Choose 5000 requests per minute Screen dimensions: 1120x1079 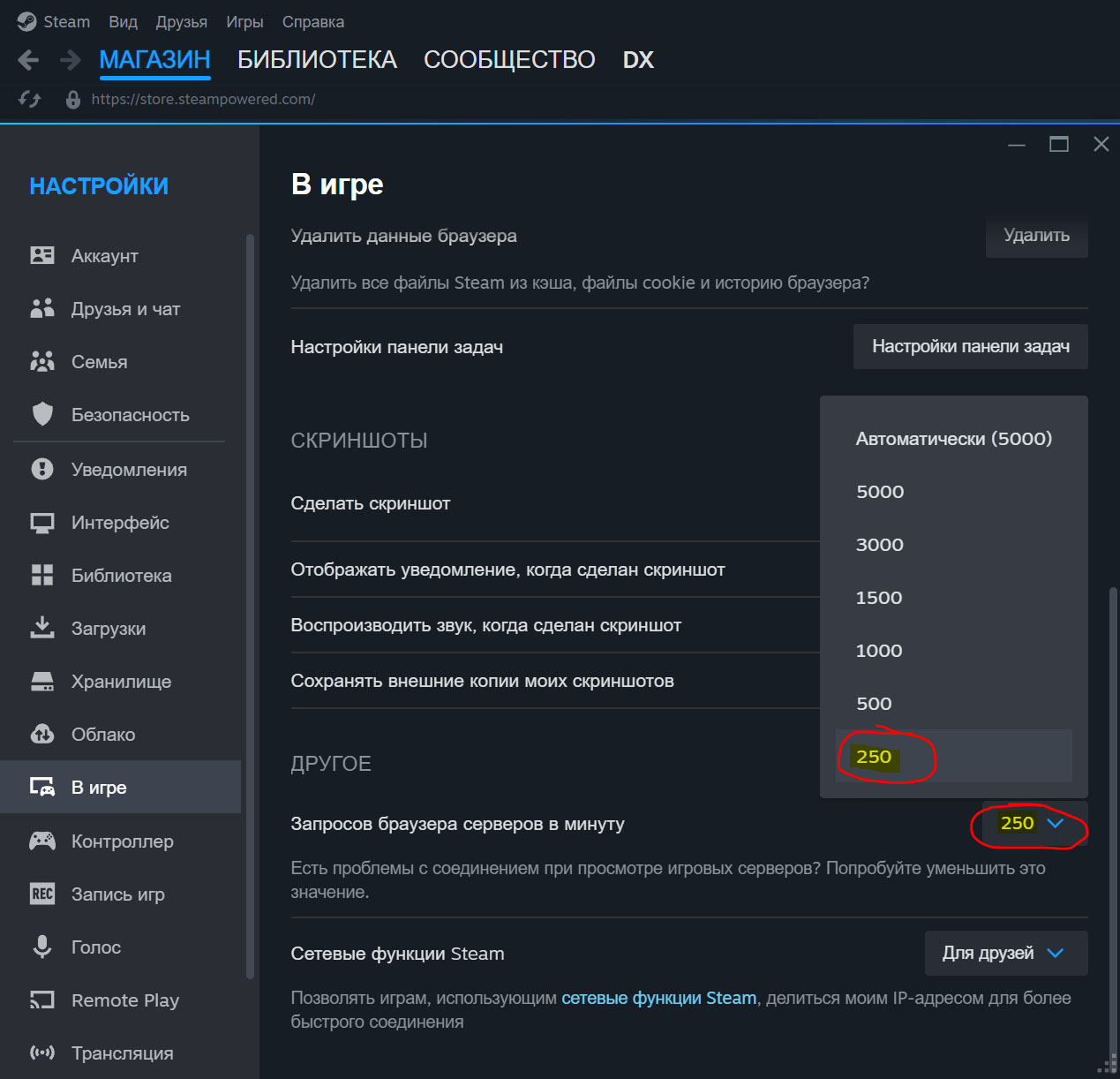tap(954, 492)
